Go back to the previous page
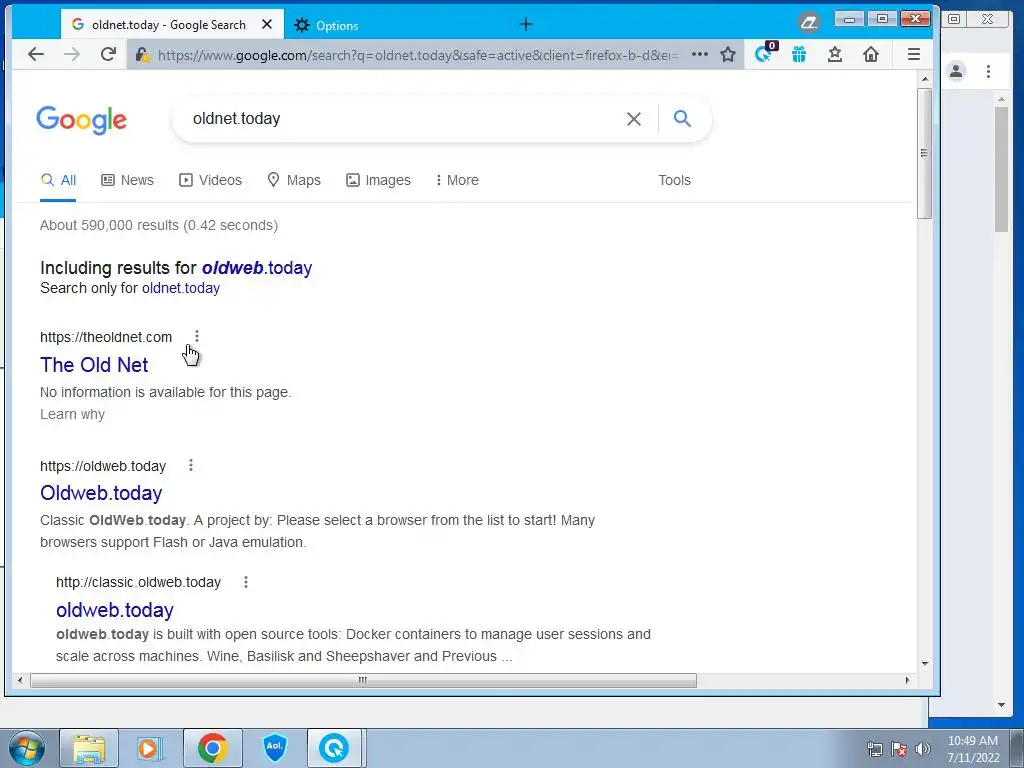Screen dimensions: 1024x768 pyautogui.click(x=36, y=54)
